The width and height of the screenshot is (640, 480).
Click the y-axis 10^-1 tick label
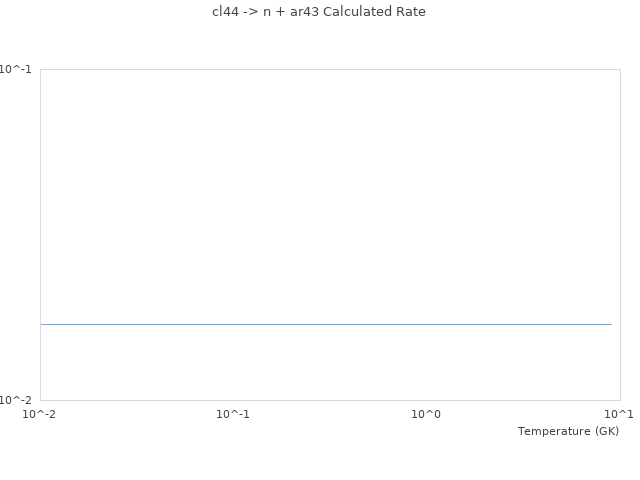tap(16, 69)
